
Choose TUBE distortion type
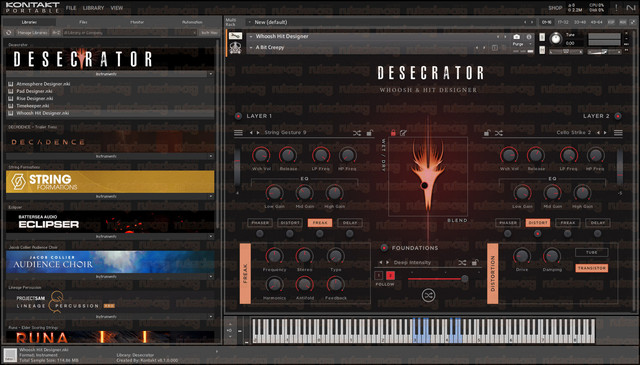coord(591,253)
